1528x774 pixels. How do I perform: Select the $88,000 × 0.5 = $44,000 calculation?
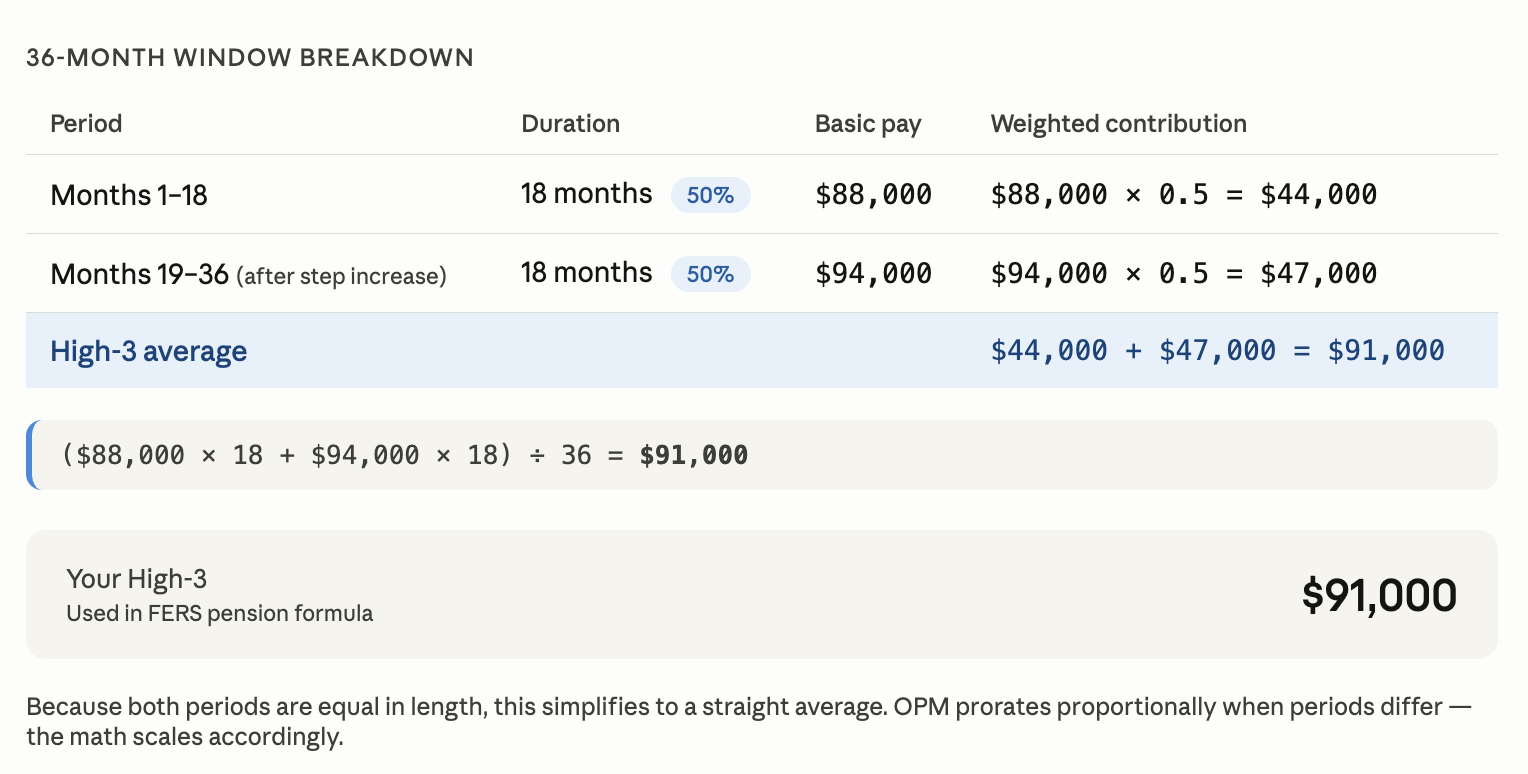pyautogui.click(x=1183, y=195)
